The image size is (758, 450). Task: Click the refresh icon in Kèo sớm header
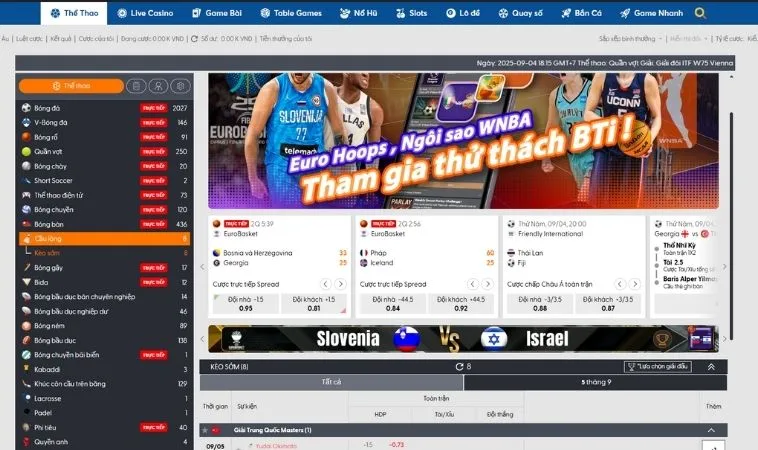pos(459,367)
